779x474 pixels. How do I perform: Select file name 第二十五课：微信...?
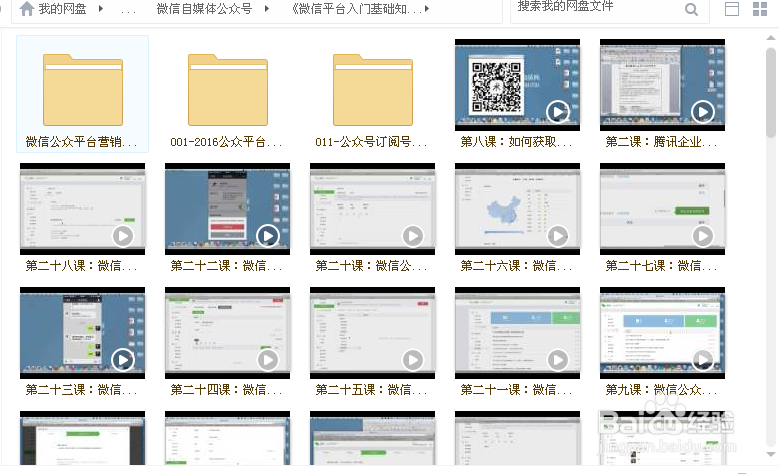pyautogui.click(x=371, y=390)
